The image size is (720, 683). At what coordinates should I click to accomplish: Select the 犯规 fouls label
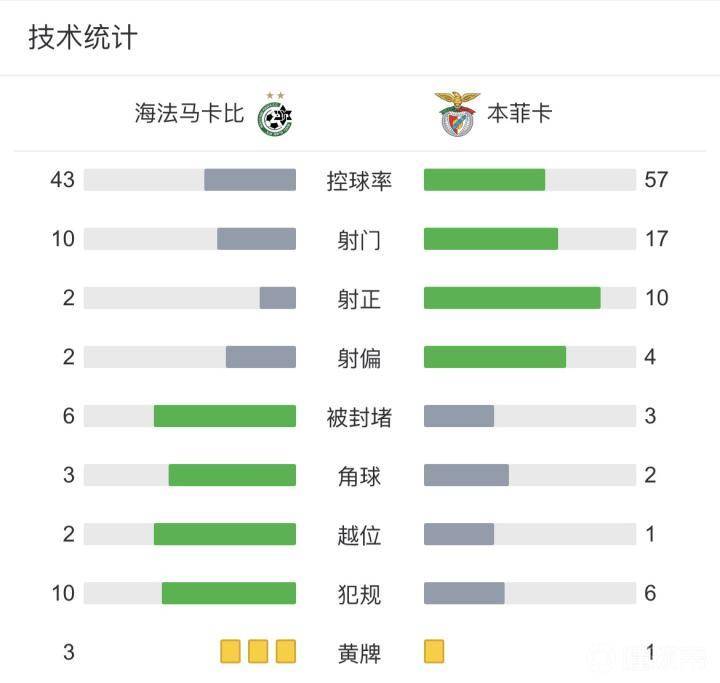[x=359, y=594]
